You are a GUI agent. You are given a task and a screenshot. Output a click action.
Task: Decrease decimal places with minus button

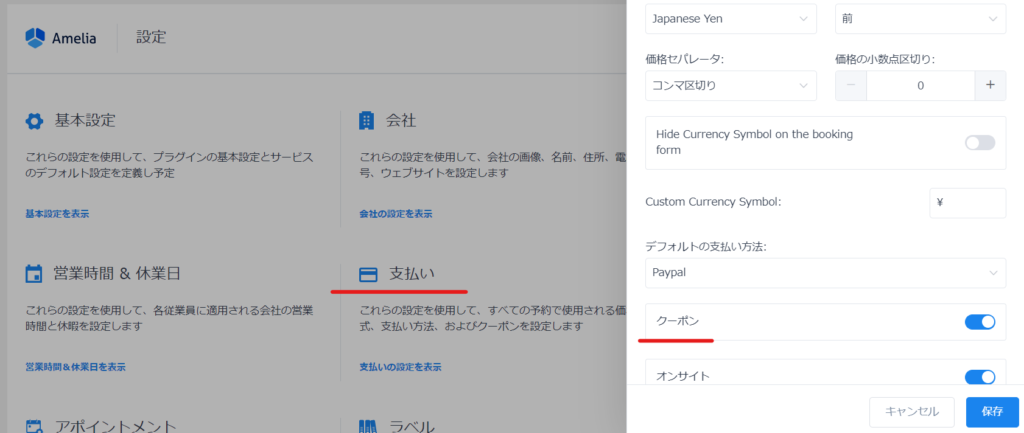(x=851, y=85)
